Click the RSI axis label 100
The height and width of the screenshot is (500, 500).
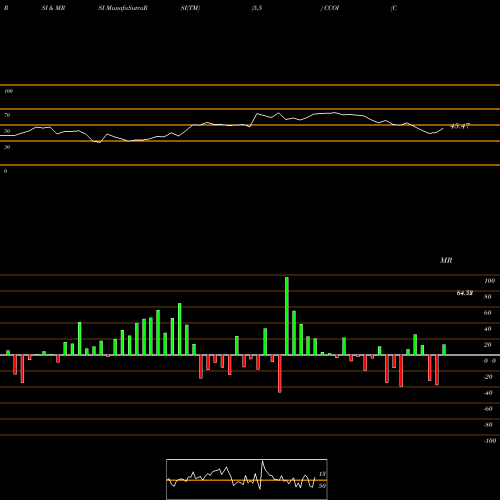tap(8, 91)
